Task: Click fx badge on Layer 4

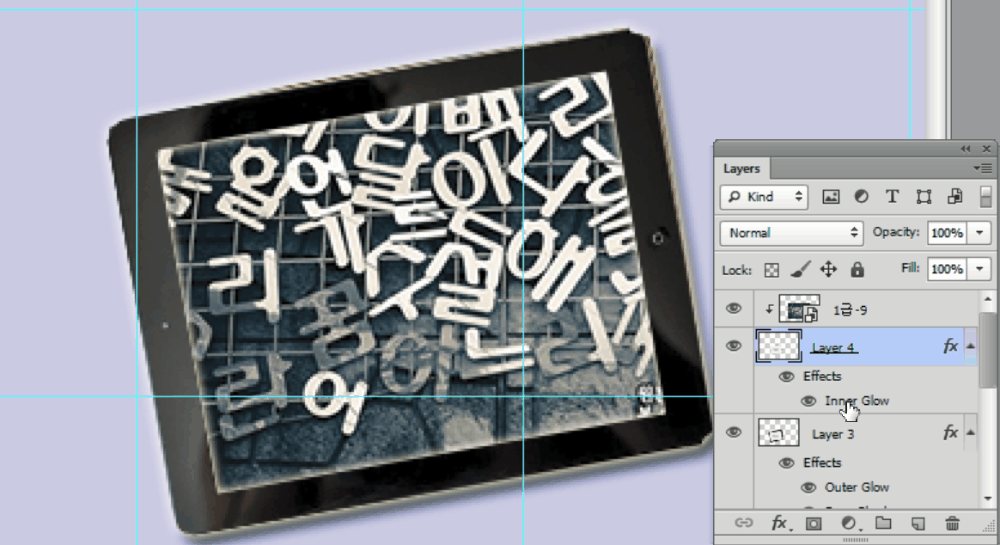Action: (x=950, y=346)
